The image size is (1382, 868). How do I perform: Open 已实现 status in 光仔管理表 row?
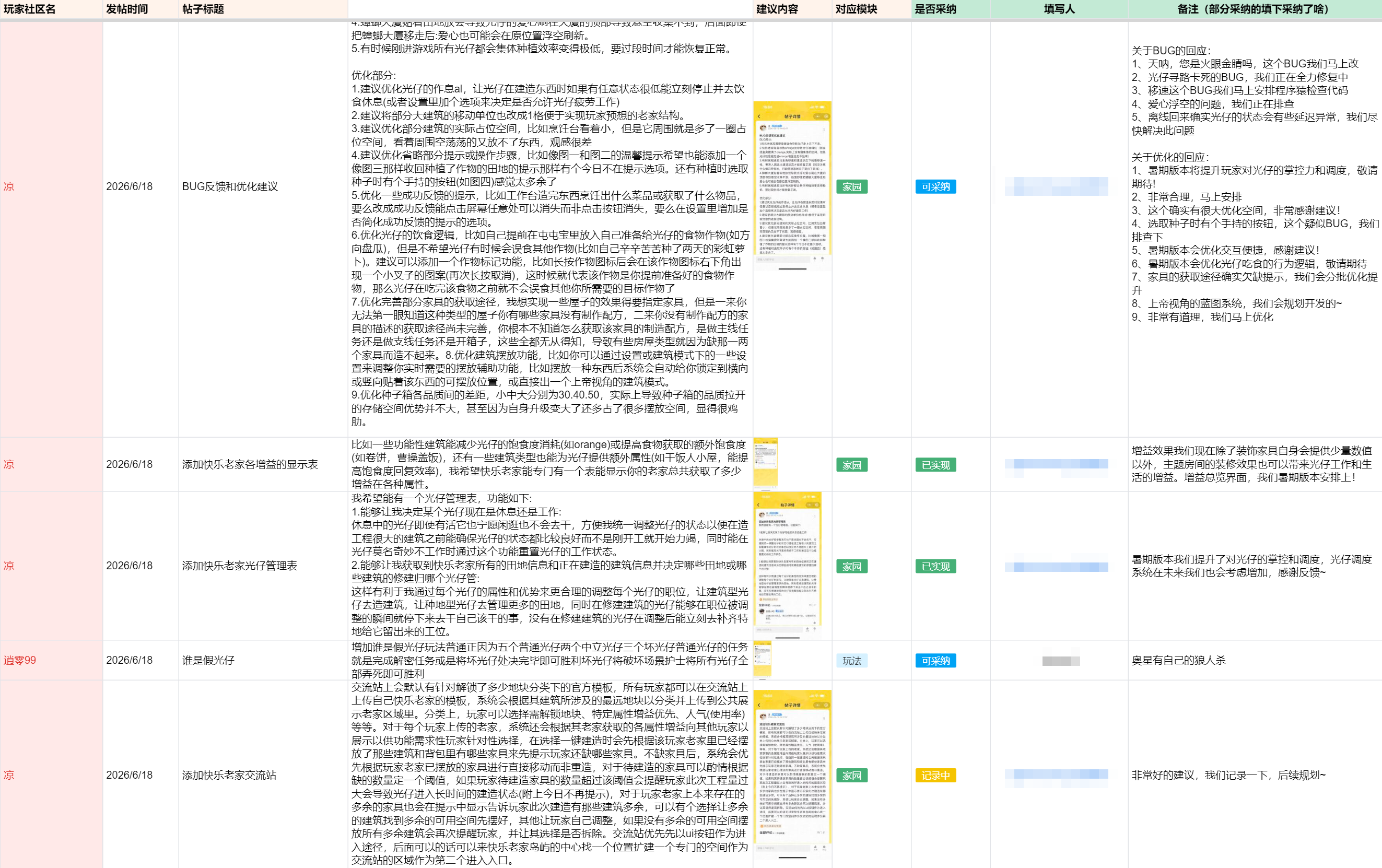coord(935,566)
